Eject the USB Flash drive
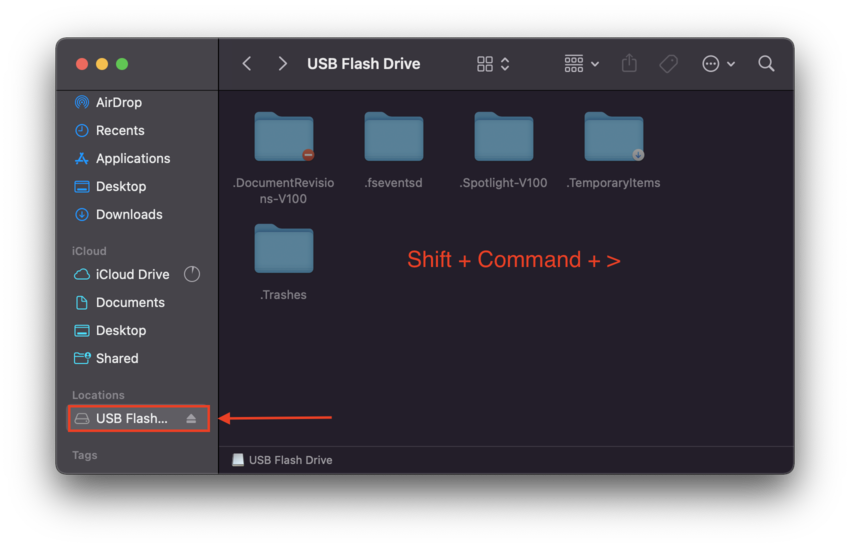 [x=191, y=418]
